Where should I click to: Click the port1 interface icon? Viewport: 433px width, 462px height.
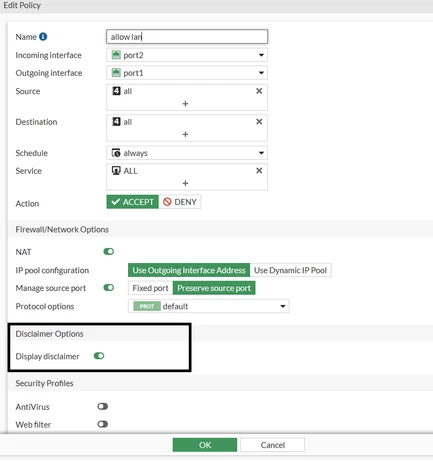[x=116, y=73]
